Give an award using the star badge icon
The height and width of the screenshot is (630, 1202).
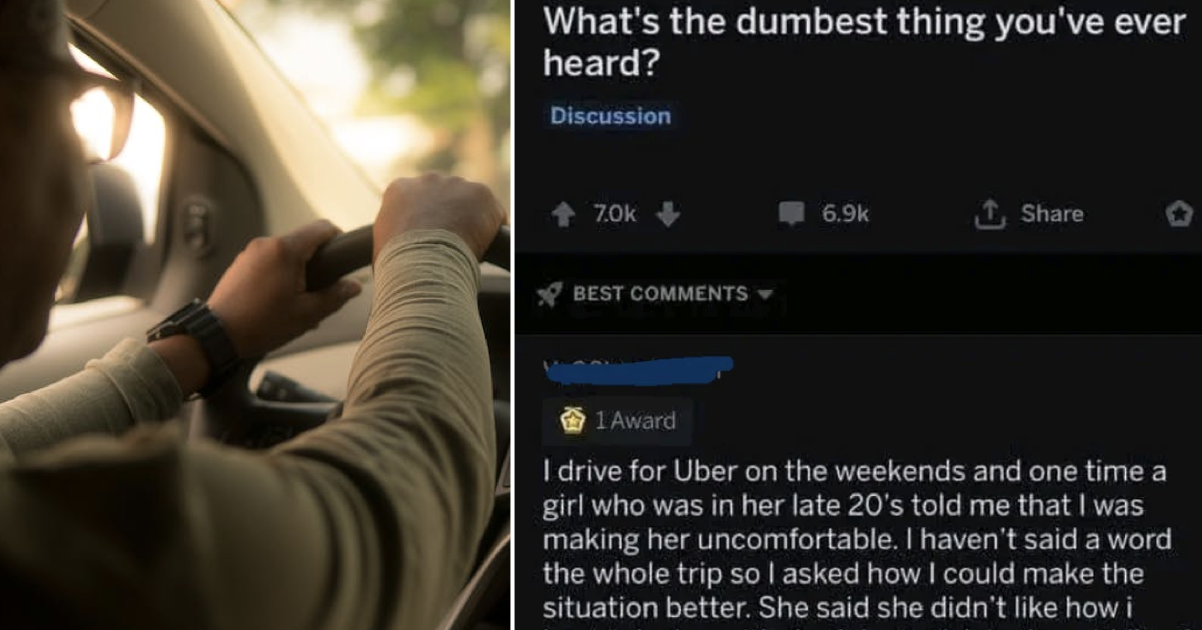click(x=1179, y=213)
